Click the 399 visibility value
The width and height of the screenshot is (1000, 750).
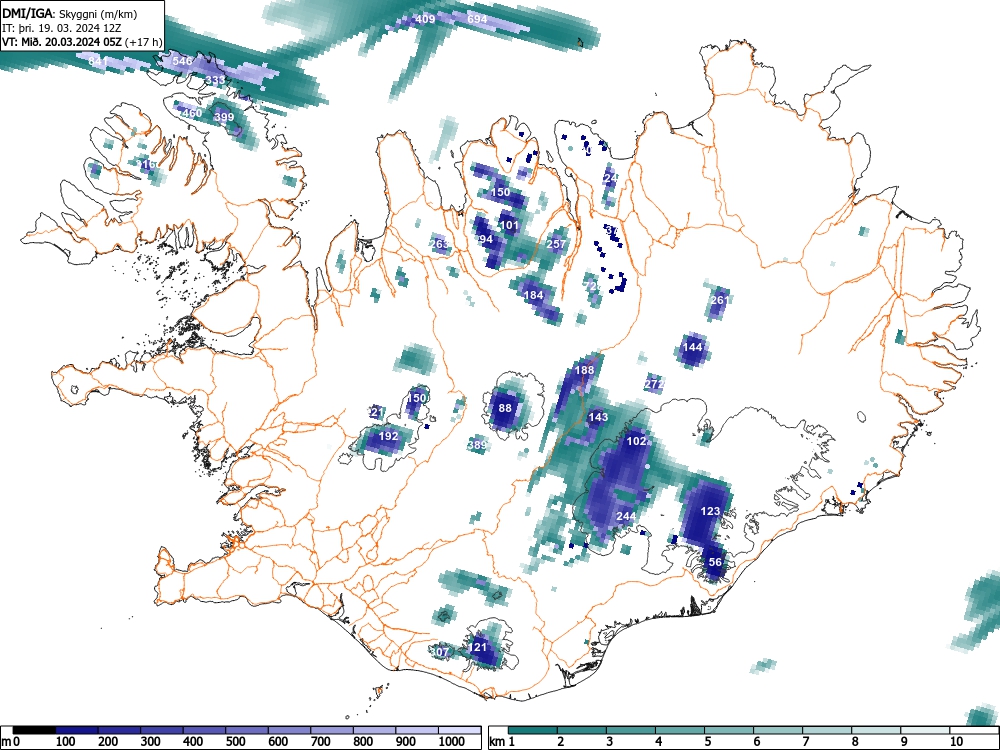coord(224,117)
